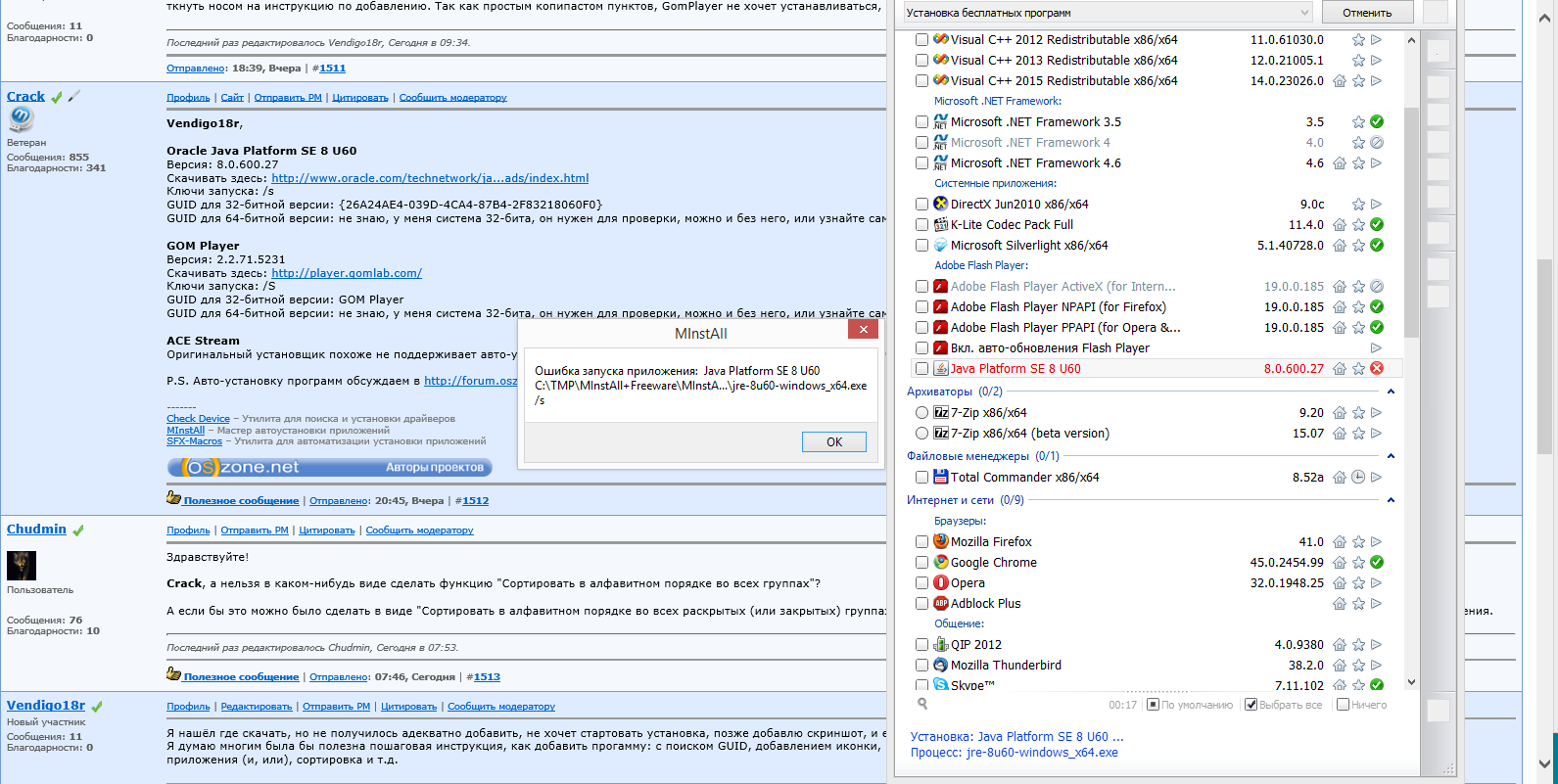This screenshot has height=784, width=1558.
Task: Click the program list vertical scrollbar down arrow
Action: coord(1411,682)
